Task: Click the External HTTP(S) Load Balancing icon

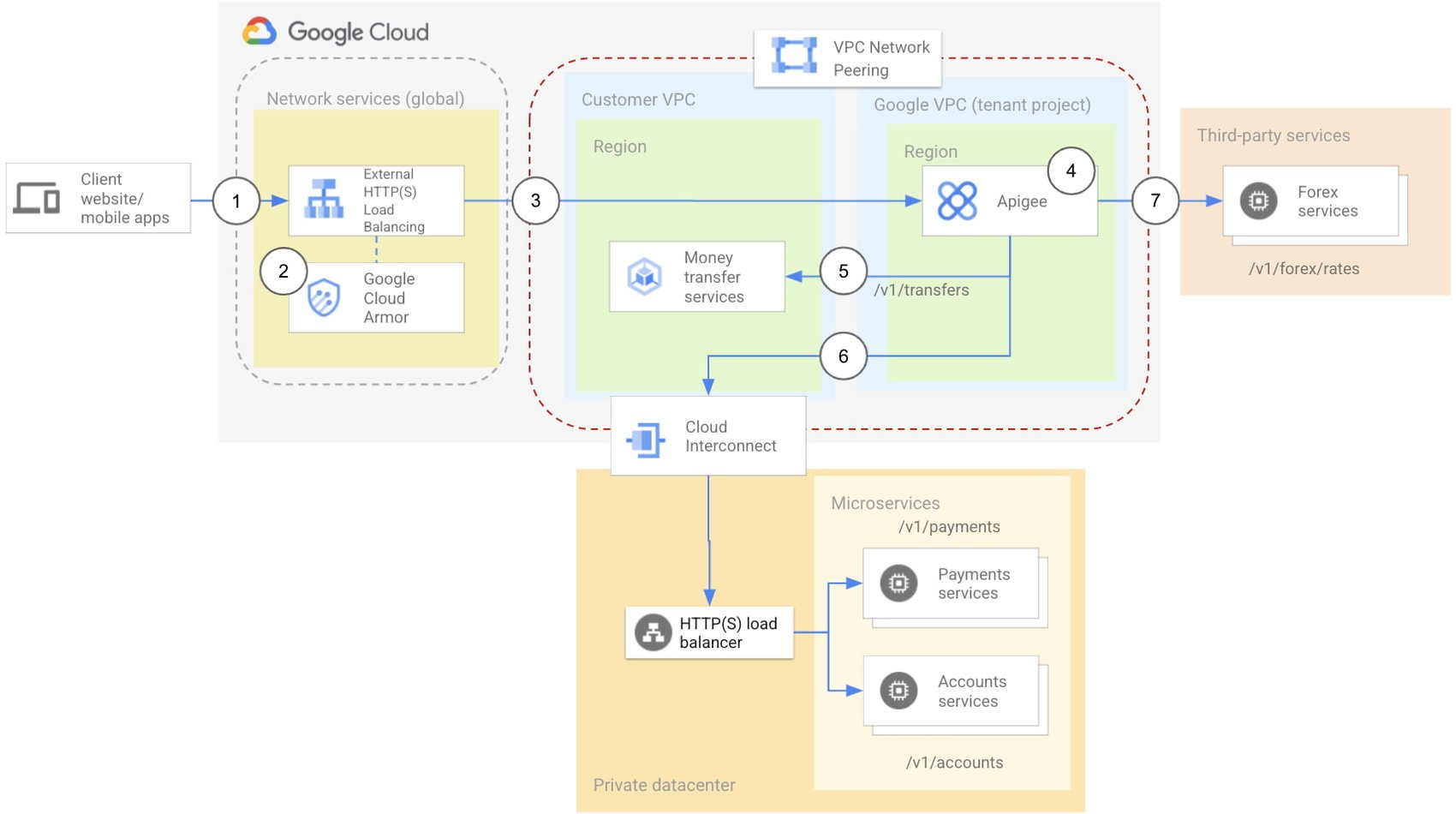Action: pyautogui.click(x=323, y=197)
